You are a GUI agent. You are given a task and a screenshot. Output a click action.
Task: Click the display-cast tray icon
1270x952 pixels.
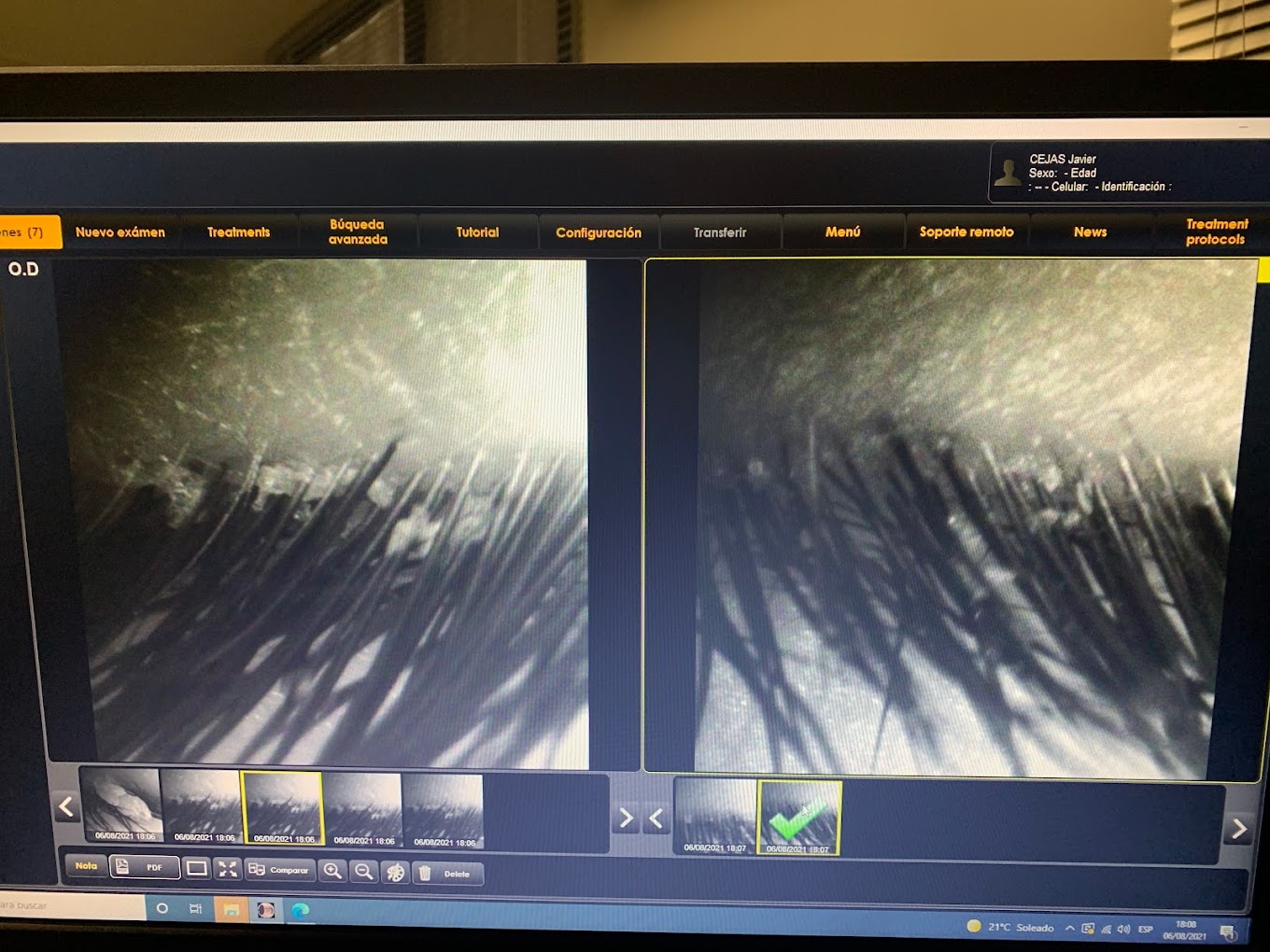[1088, 929]
